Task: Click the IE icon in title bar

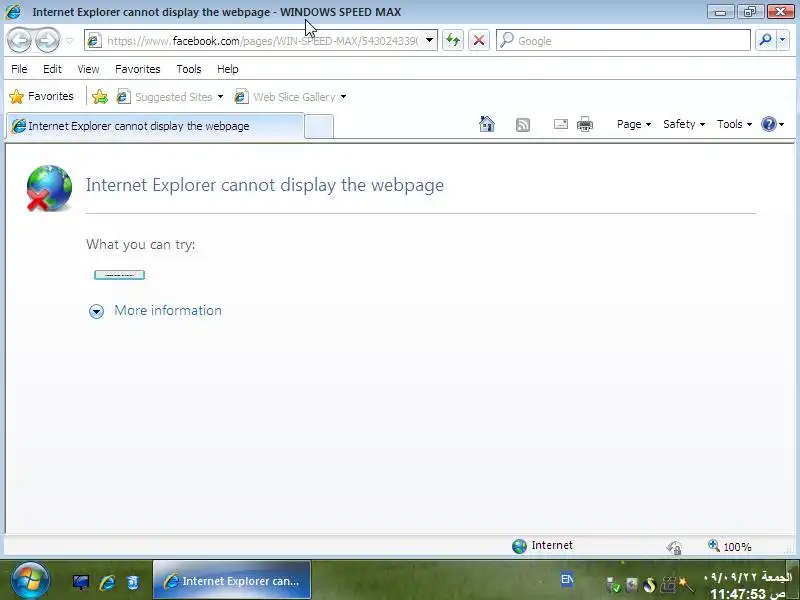Action: tap(13, 11)
